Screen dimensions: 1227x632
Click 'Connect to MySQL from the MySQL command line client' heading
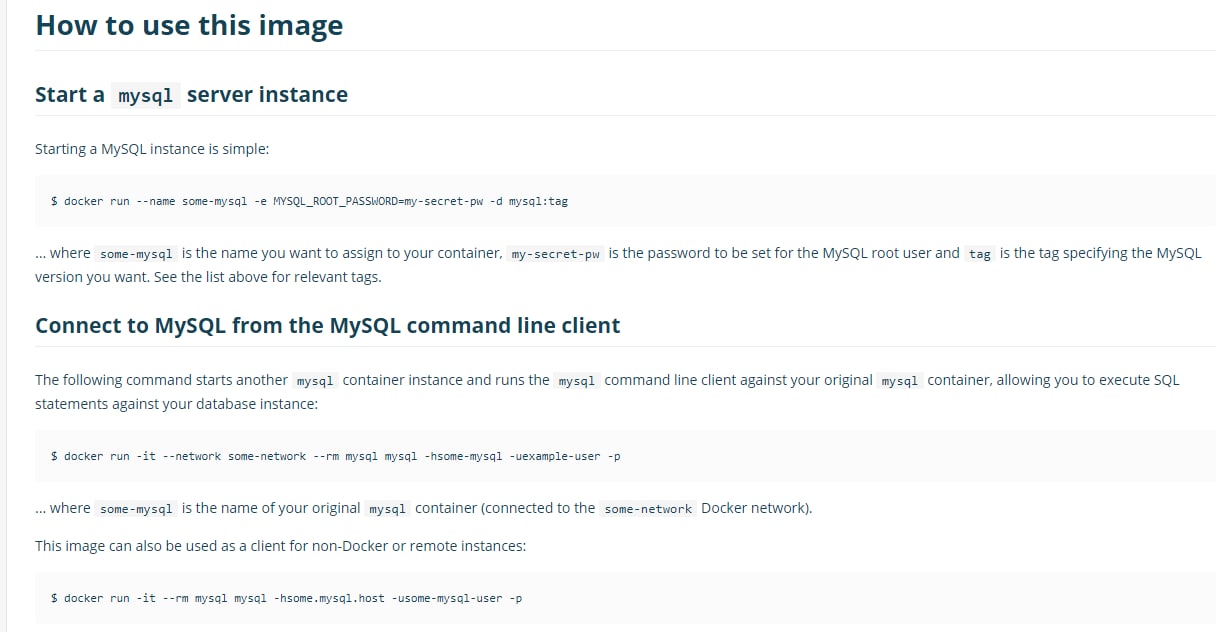(x=327, y=325)
